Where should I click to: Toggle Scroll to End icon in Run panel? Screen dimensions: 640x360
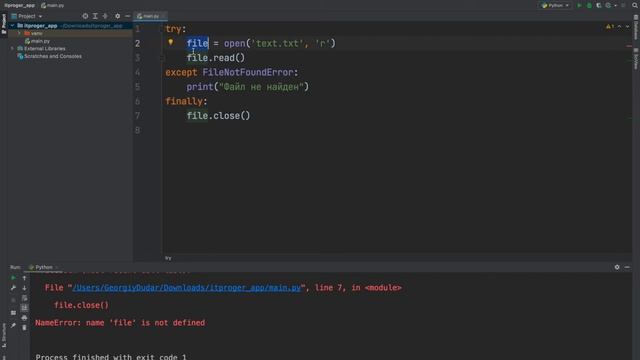(24, 308)
